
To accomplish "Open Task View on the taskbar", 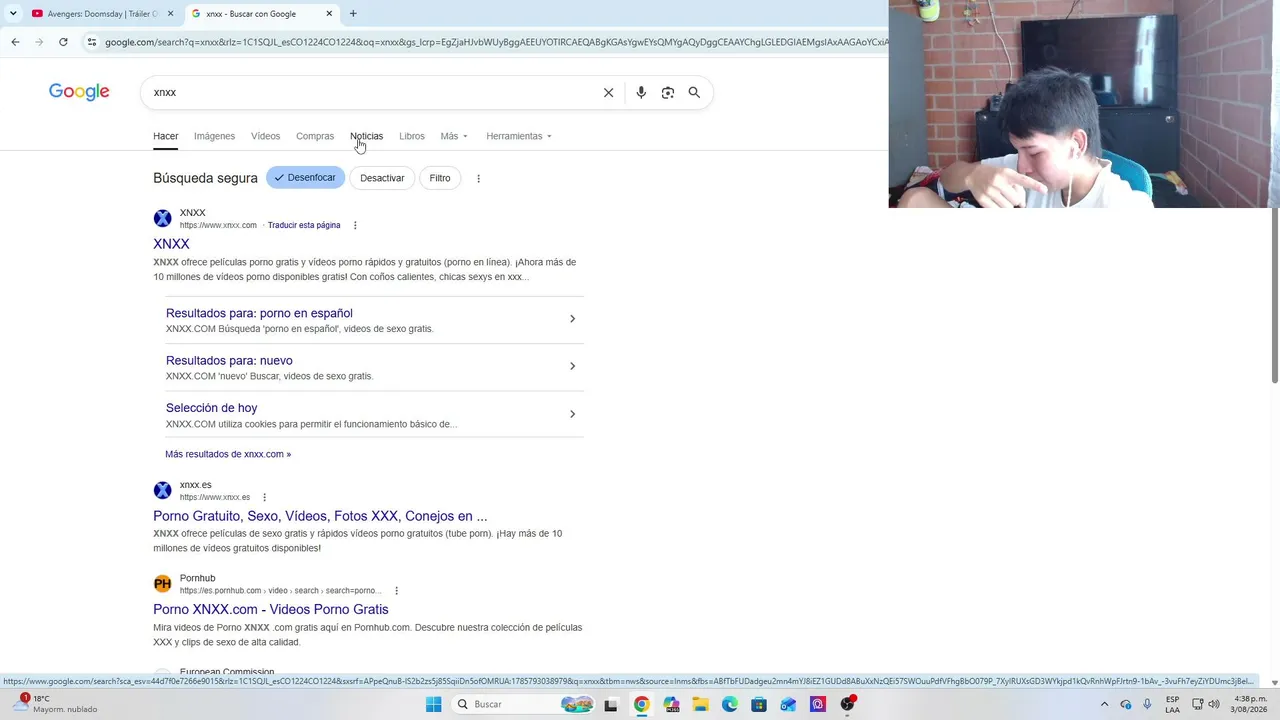I will [x=611, y=704].
